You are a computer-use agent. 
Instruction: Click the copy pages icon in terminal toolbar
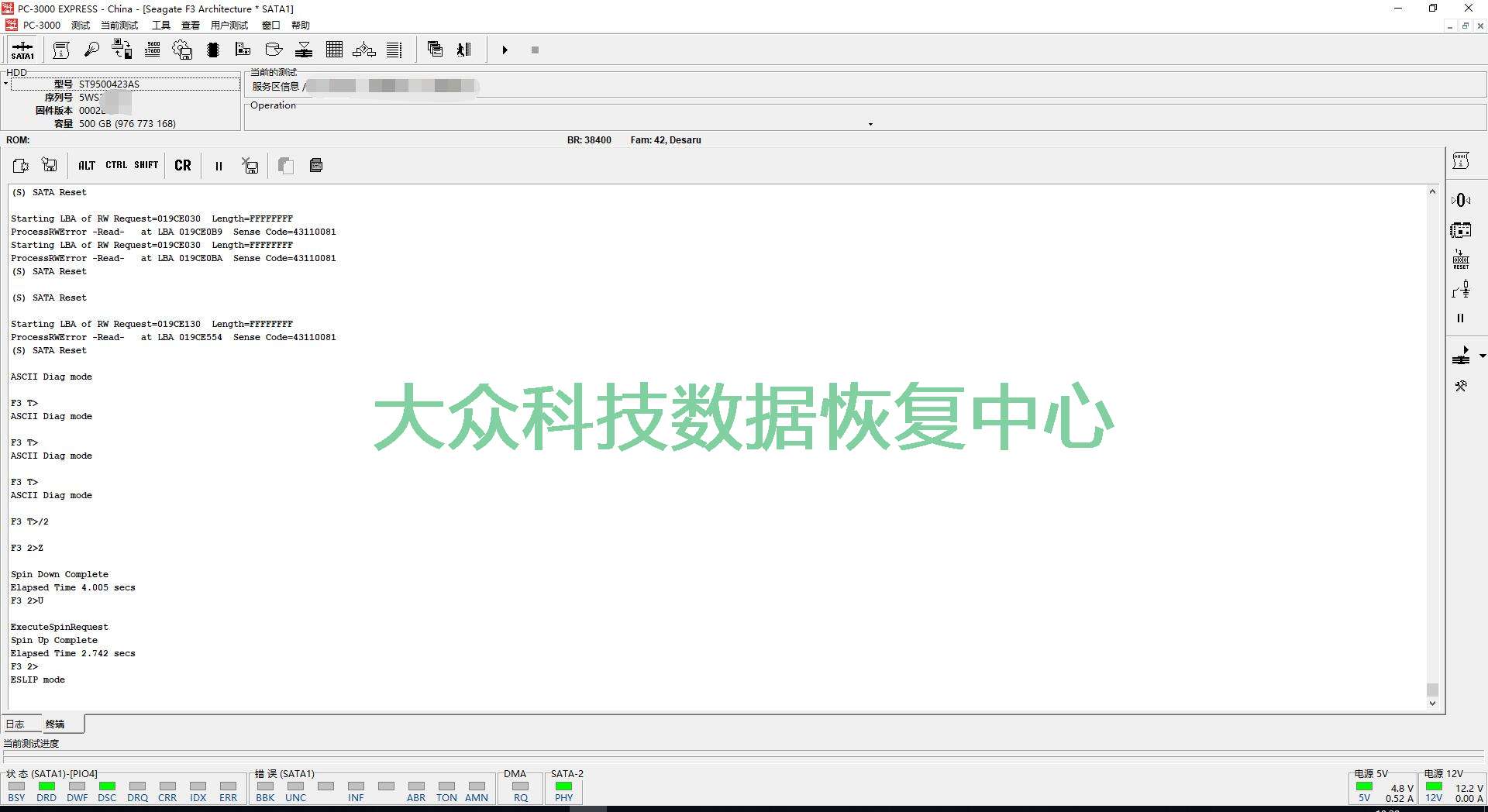click(x=285, y=165)
